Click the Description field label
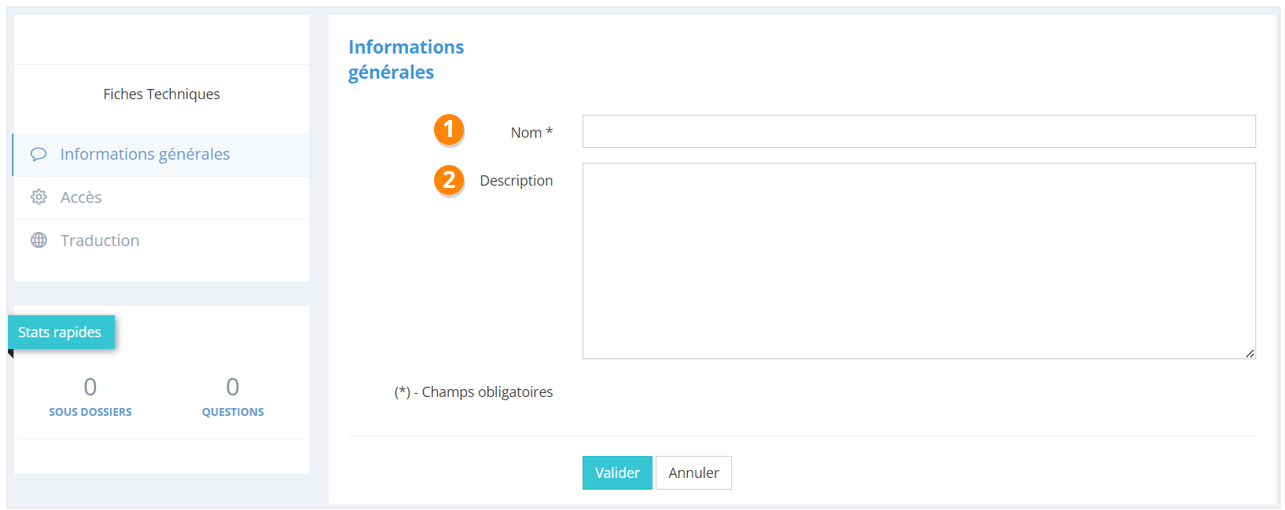 click(x=516, y=181)
